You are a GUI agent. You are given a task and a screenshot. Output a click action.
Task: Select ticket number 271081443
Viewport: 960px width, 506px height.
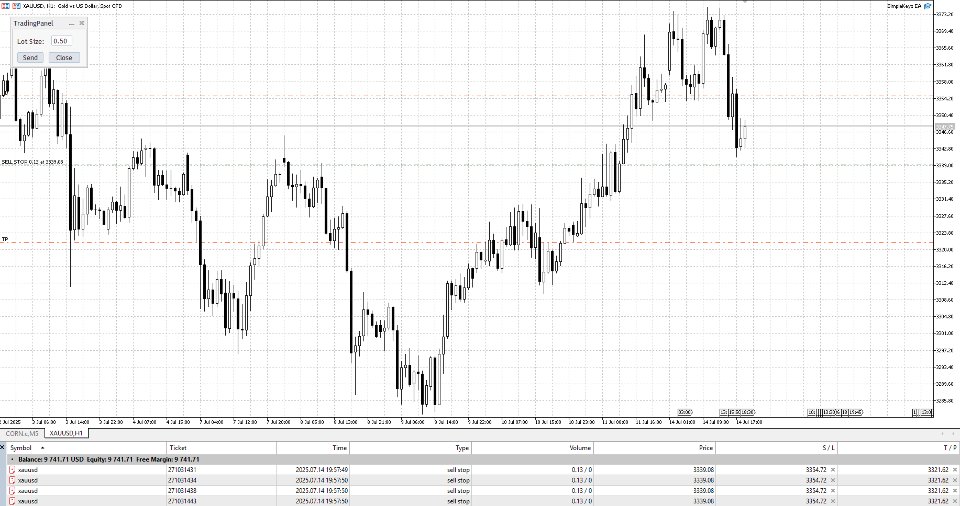(x=182, y=501)
